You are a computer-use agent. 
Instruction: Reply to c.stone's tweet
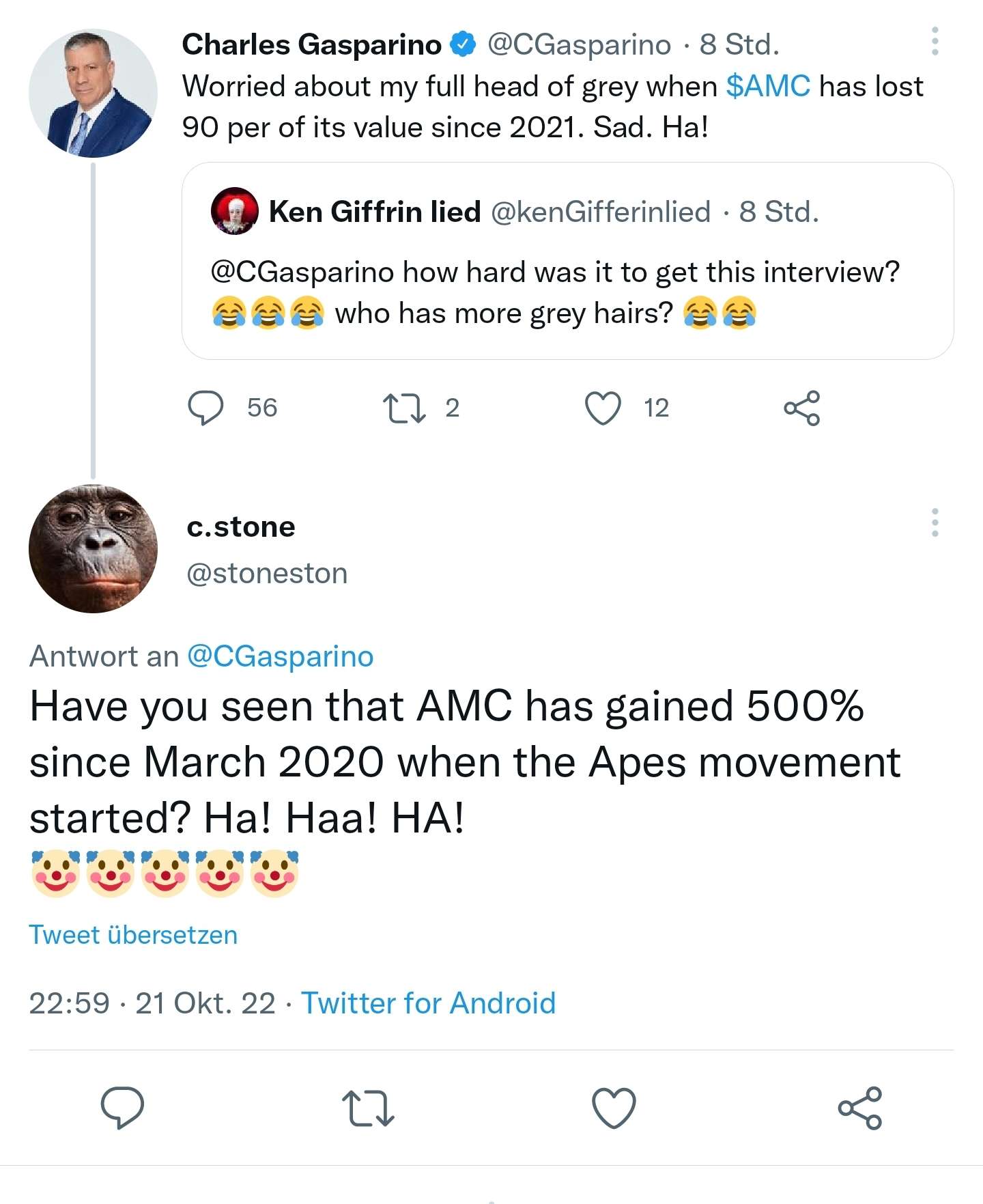[x=122, y=1107]
